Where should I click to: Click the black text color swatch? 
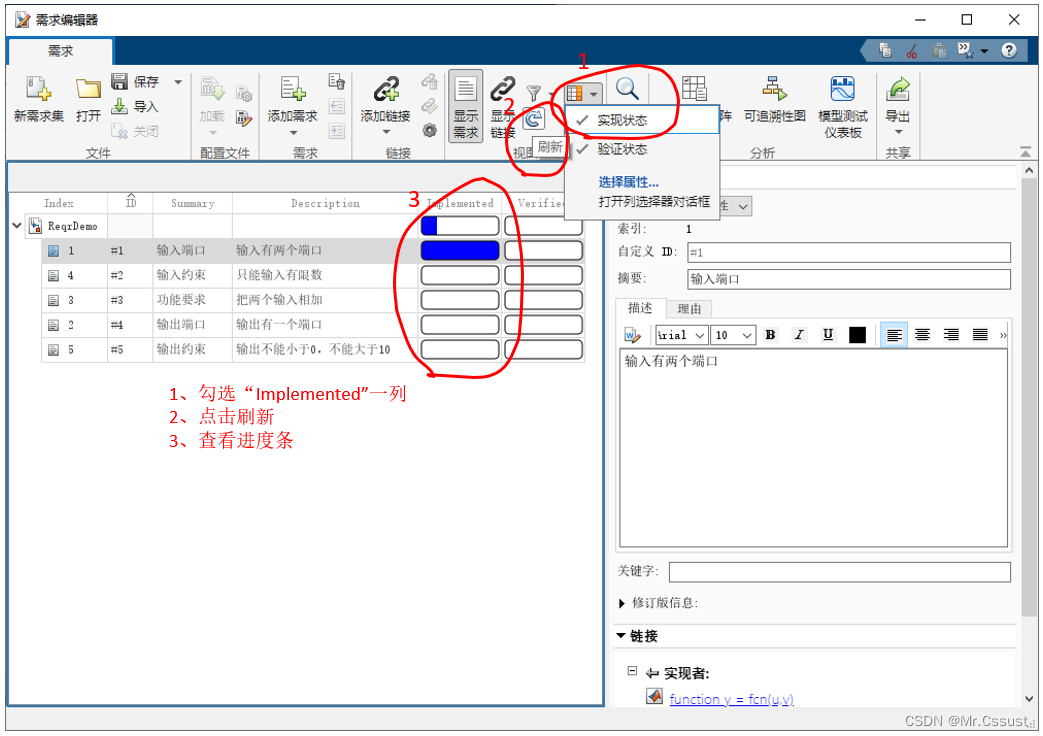tap(857, 335)
